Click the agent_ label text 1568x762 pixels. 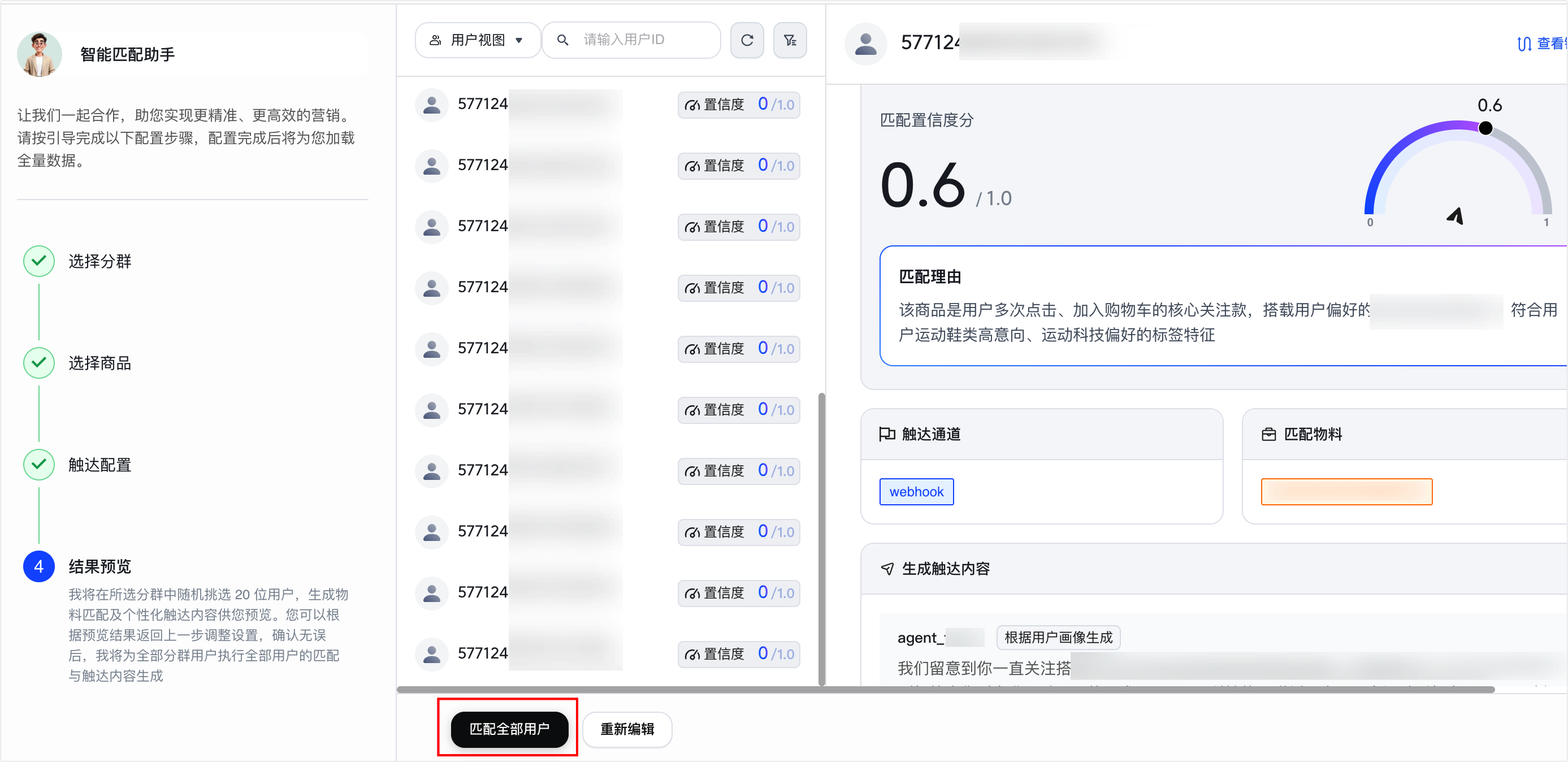click(921, 637)
